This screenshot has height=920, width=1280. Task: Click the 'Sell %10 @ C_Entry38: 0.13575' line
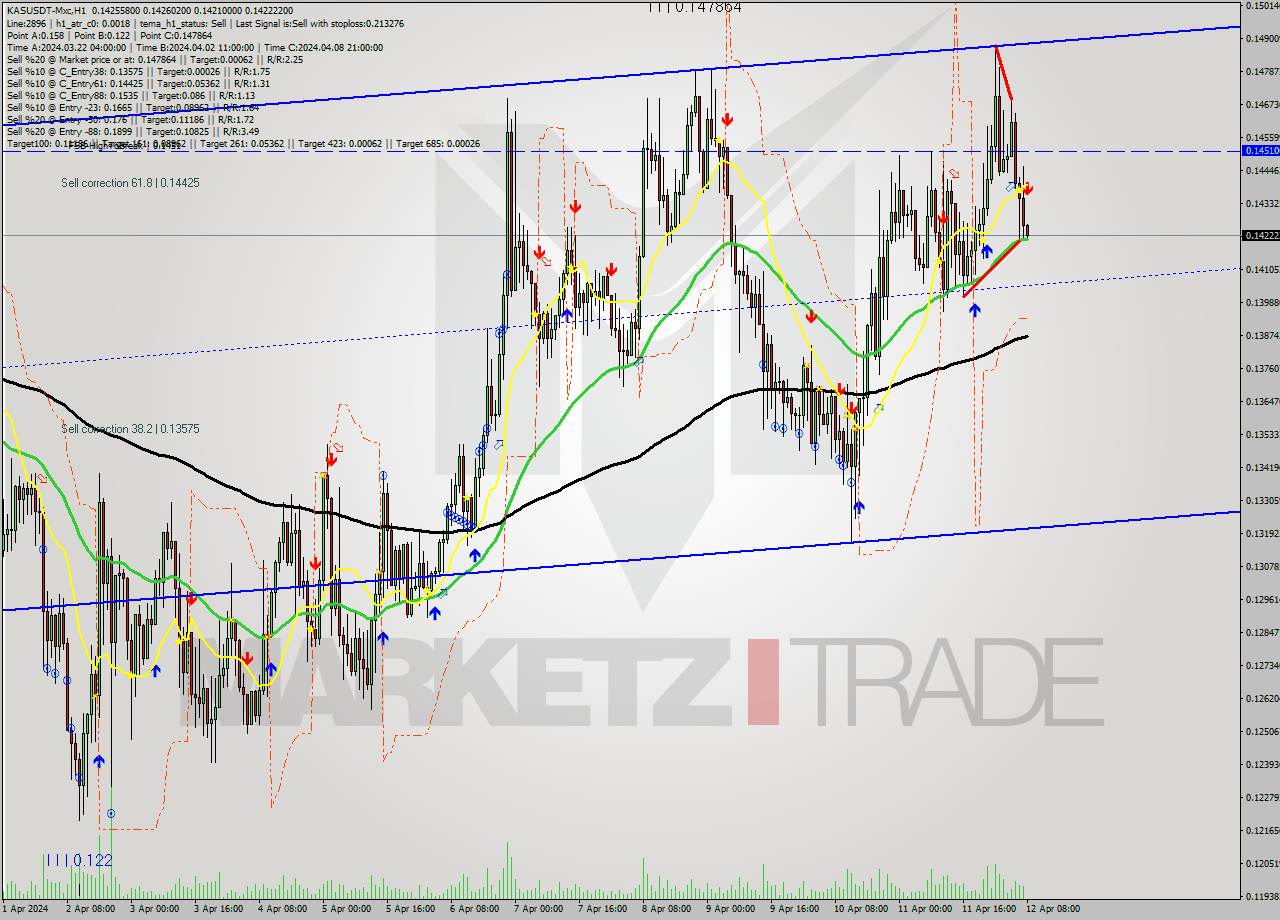pyautogui.click(x=138, y=71)
